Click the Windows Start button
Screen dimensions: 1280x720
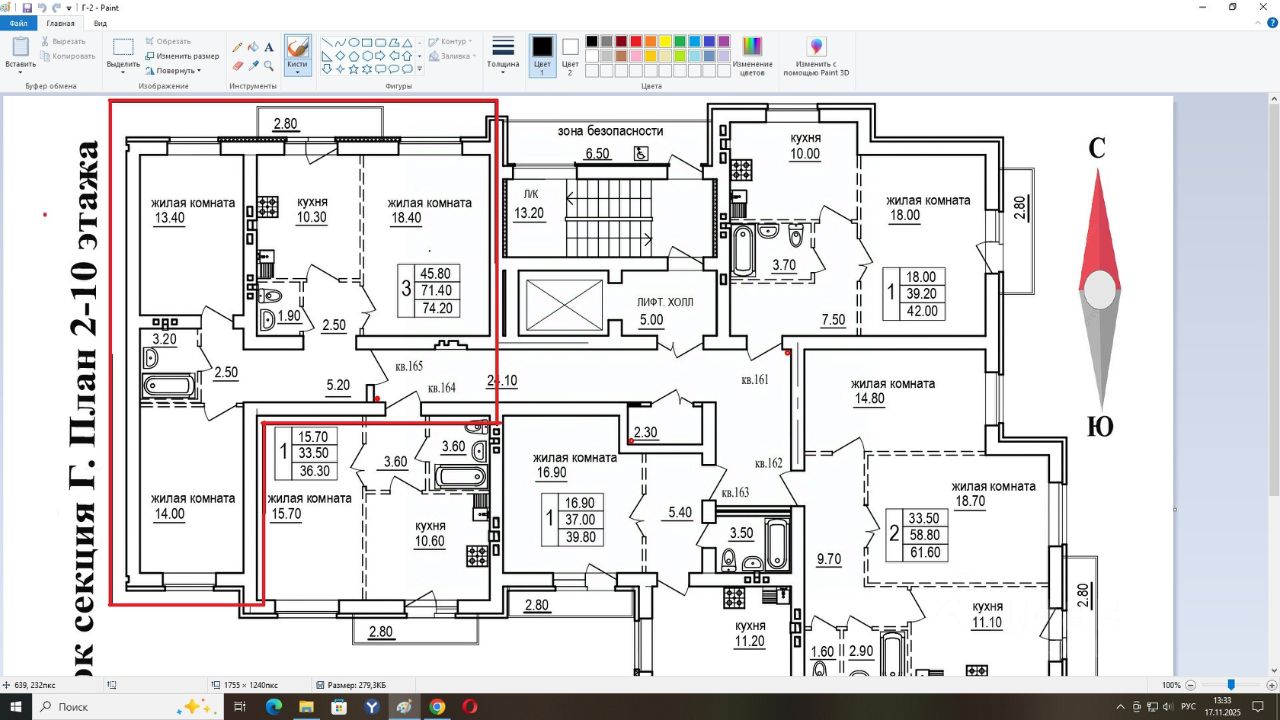[x=16, y=707]
